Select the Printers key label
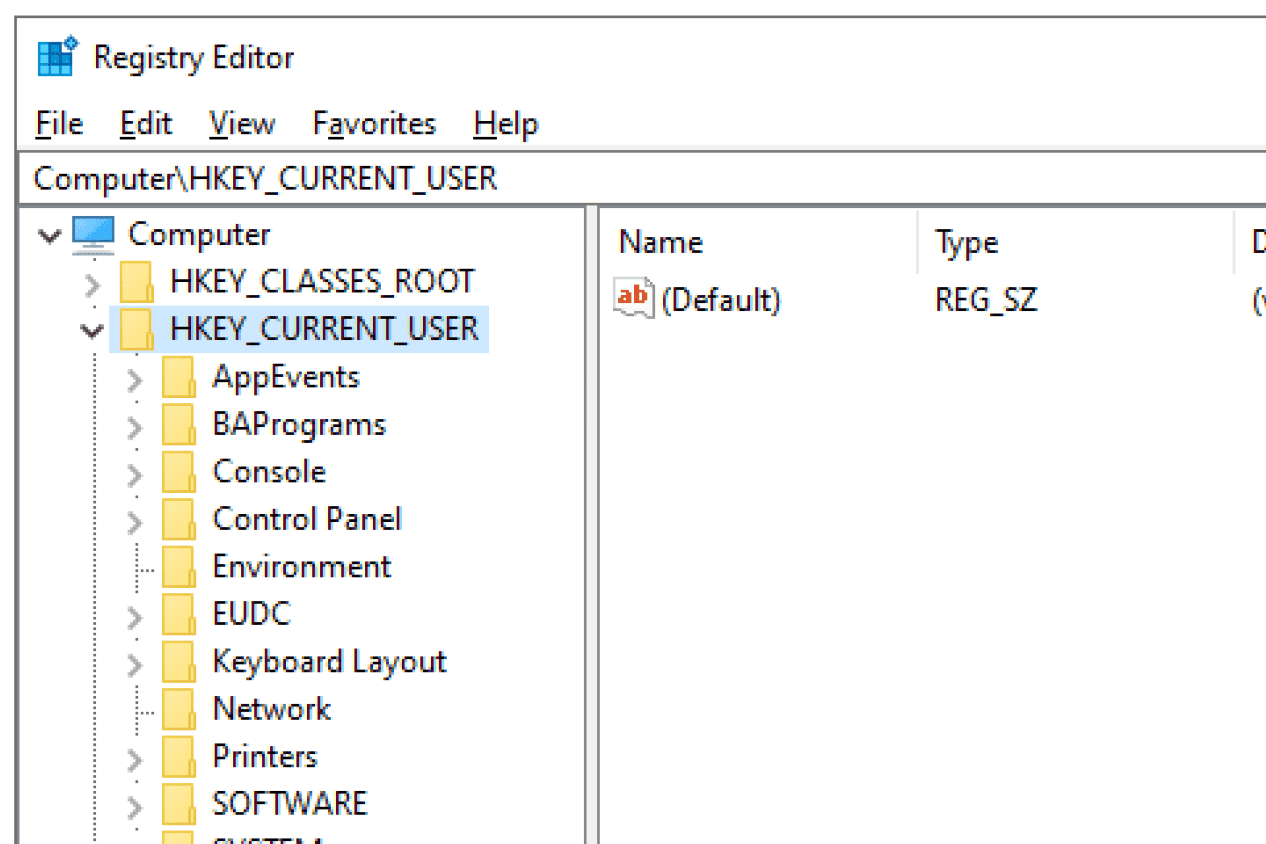 point(265,757)
